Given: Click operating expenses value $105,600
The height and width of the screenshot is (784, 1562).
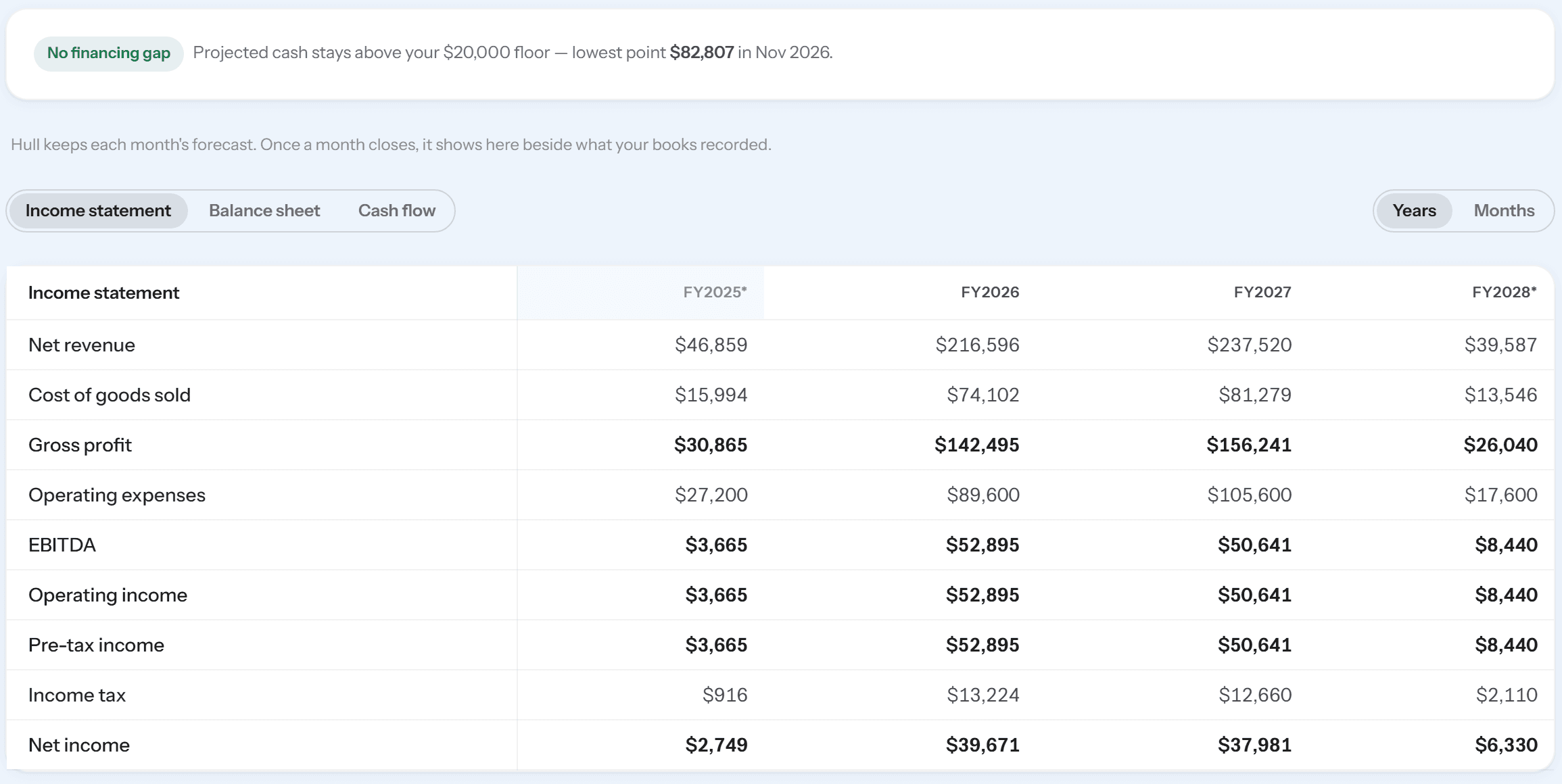Looking at the screenshot, I should click(x=1250, y=495).
